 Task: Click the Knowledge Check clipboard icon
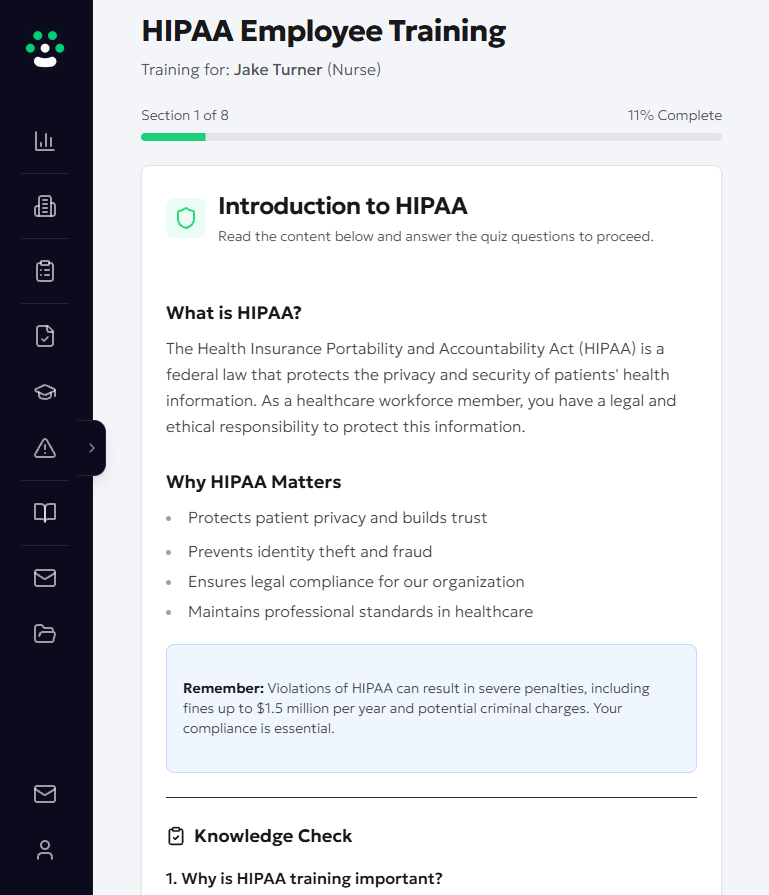click(x=176, y=836)
